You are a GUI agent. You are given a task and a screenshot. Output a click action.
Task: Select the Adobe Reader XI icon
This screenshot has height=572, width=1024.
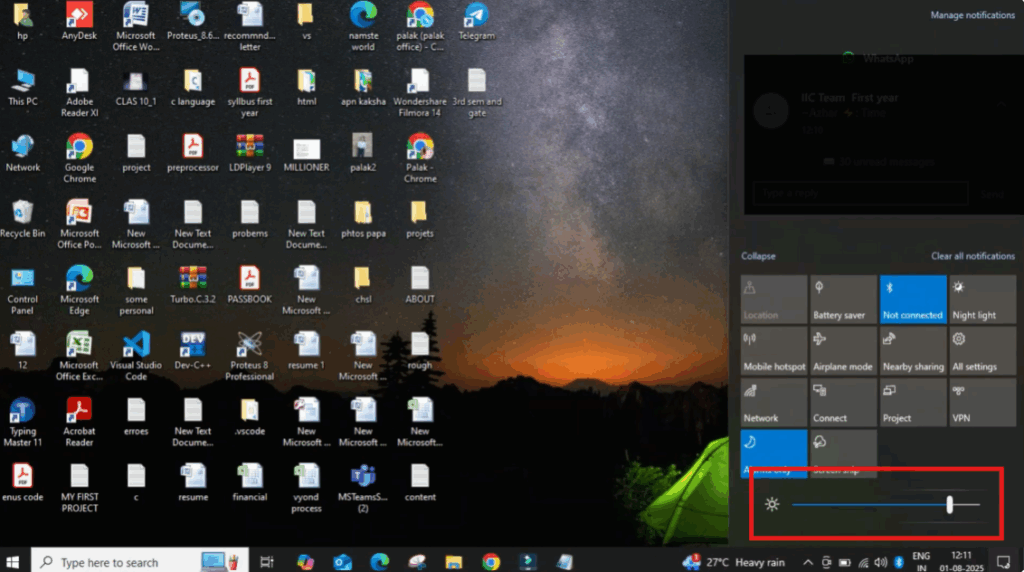coord(79,93)
